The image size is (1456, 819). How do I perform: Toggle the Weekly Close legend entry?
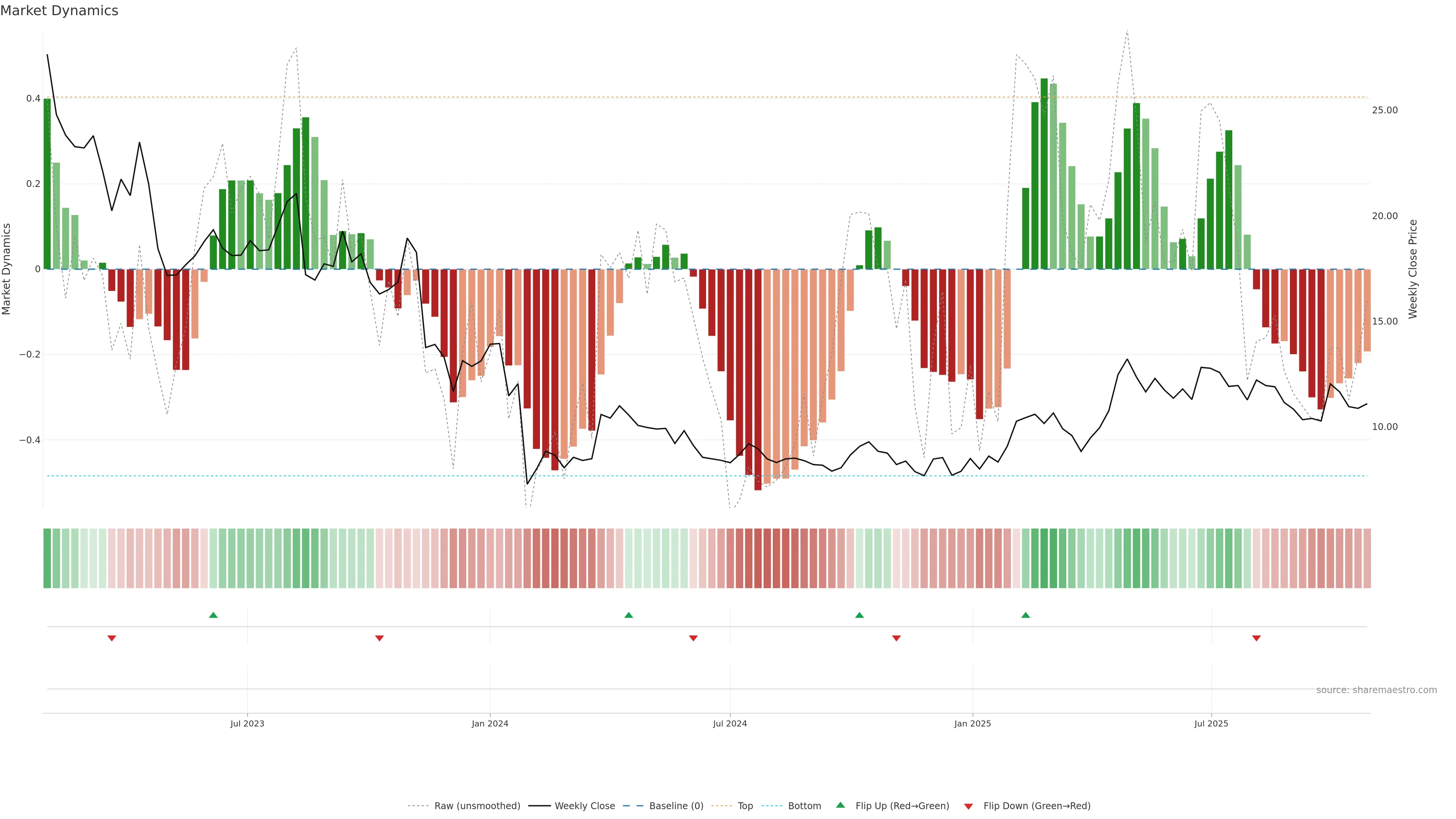[x=584, y=805]
